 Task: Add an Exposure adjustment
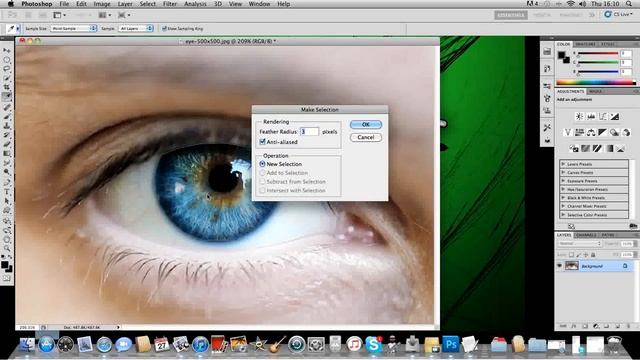click(x=615, y=116)
